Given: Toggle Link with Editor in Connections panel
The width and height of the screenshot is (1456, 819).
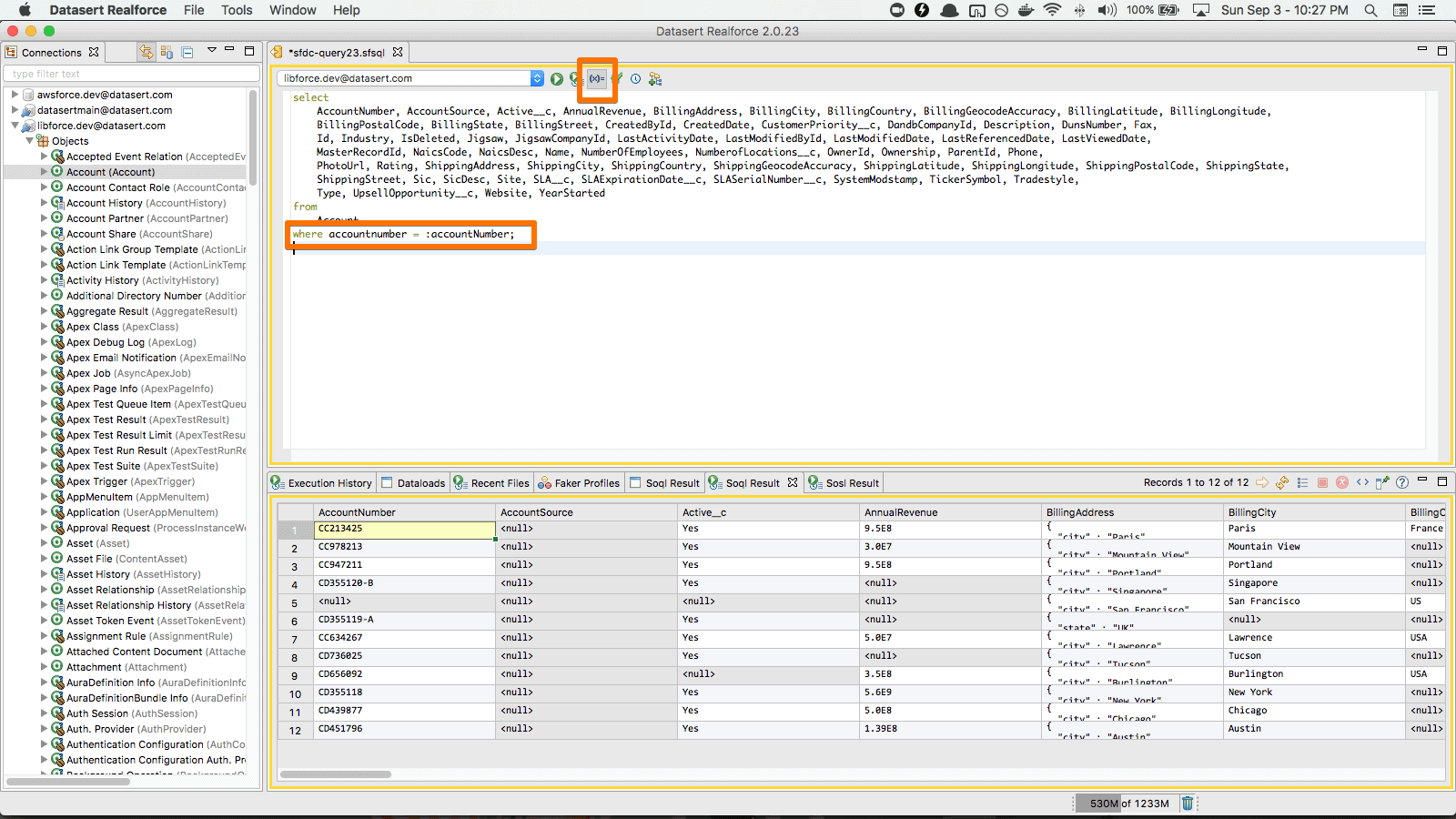Looking at the screenshot, I should 146,53.
